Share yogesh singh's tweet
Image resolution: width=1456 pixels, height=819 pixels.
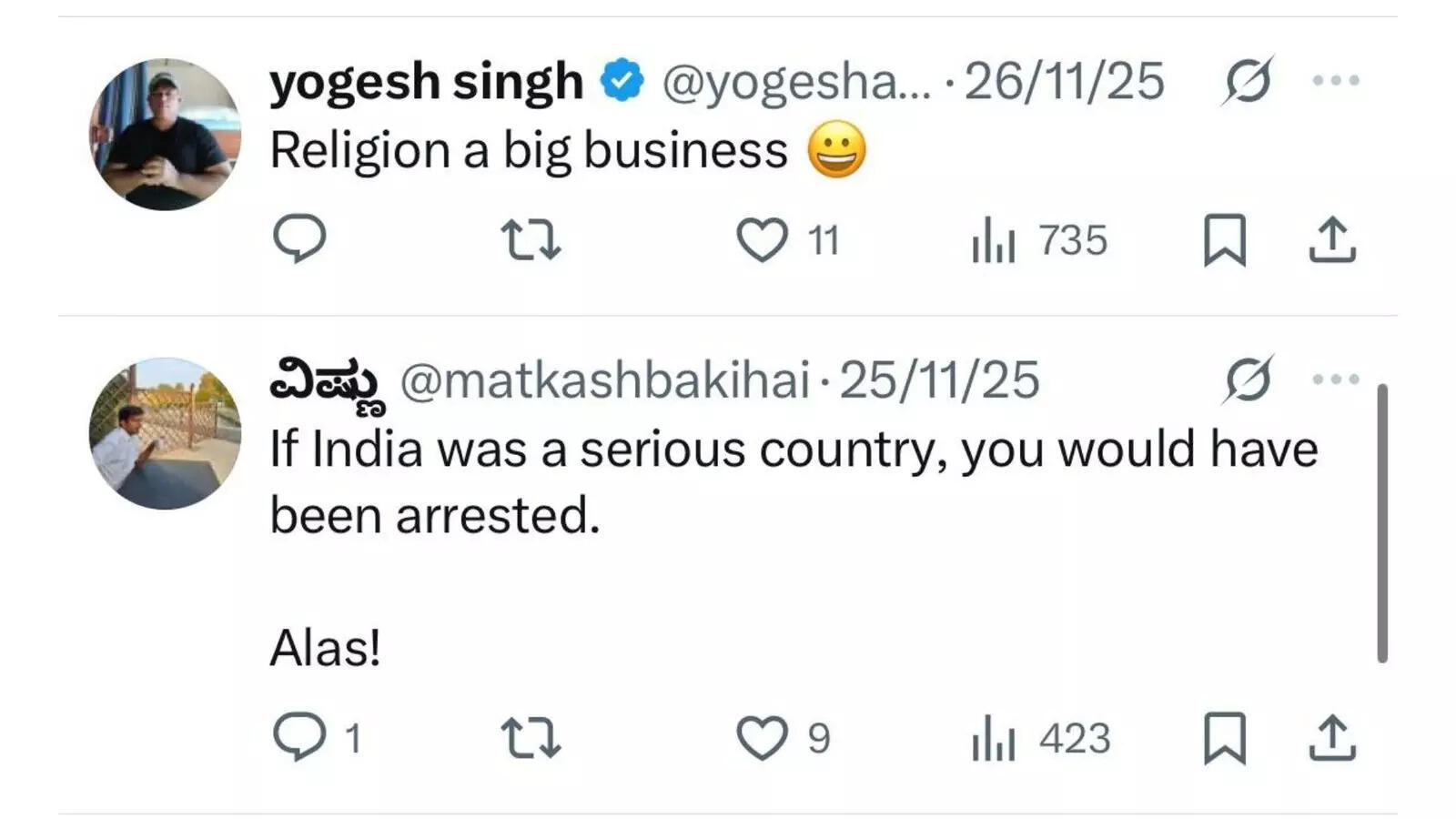1332,240
